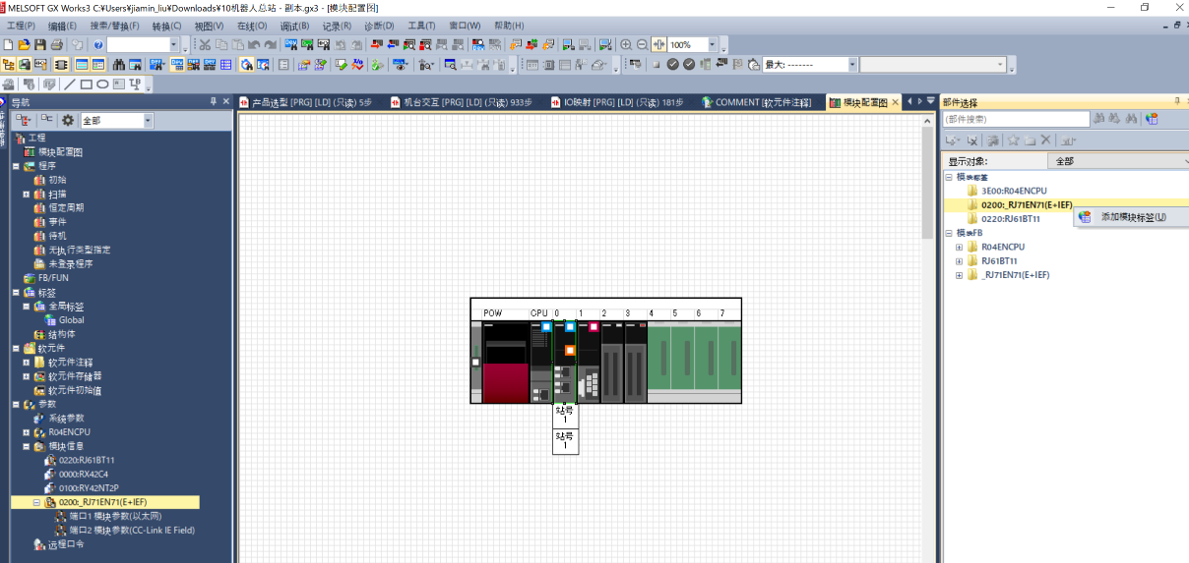
Task: Click the zoom in magnifier icon
Action: (626, 45)
